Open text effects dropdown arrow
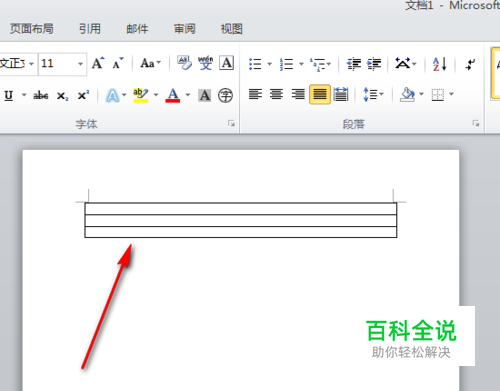500x391 pixels. point(124,95)
